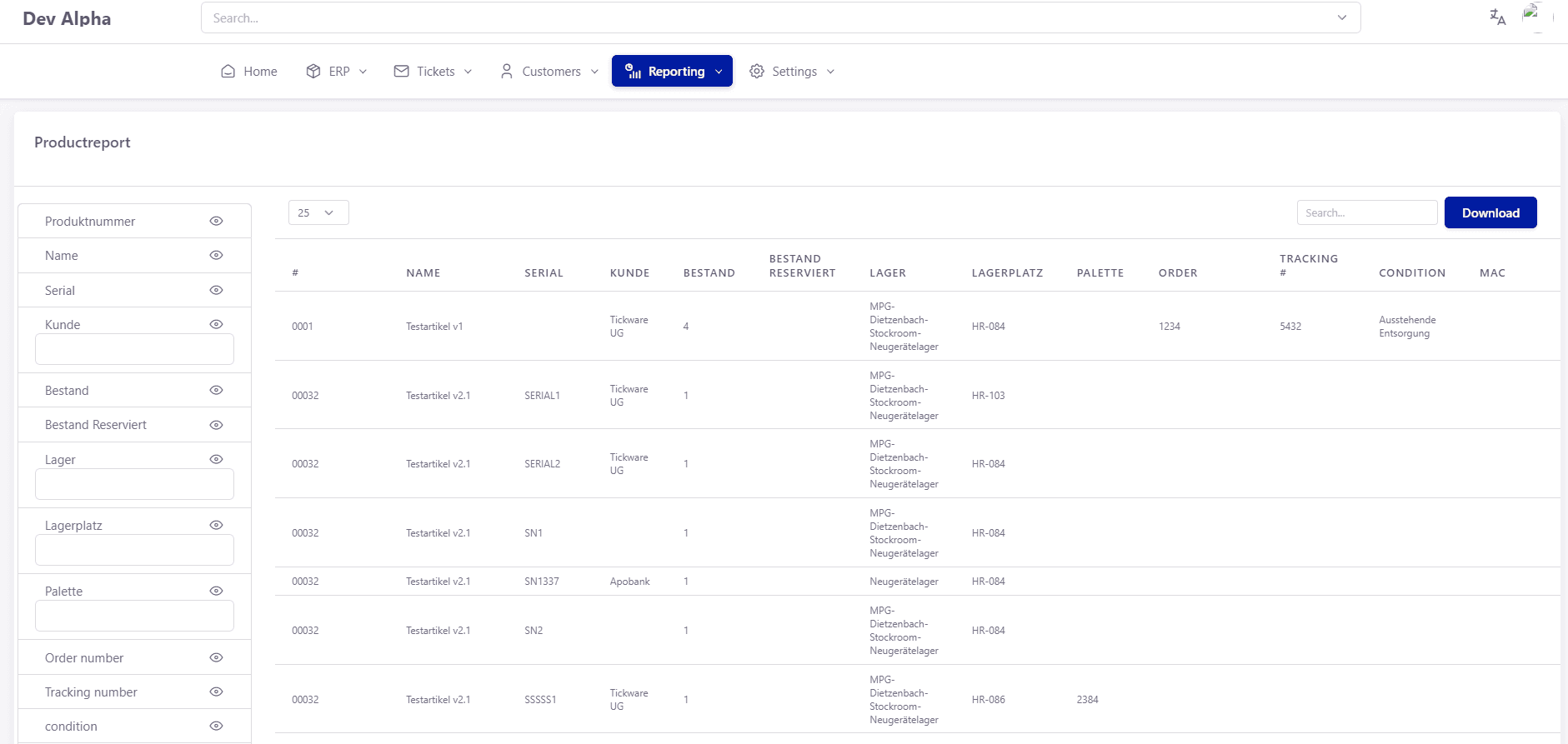1568x744 pixels.
Task: Click the 2384 palette cell
Action: [1087, 699]
